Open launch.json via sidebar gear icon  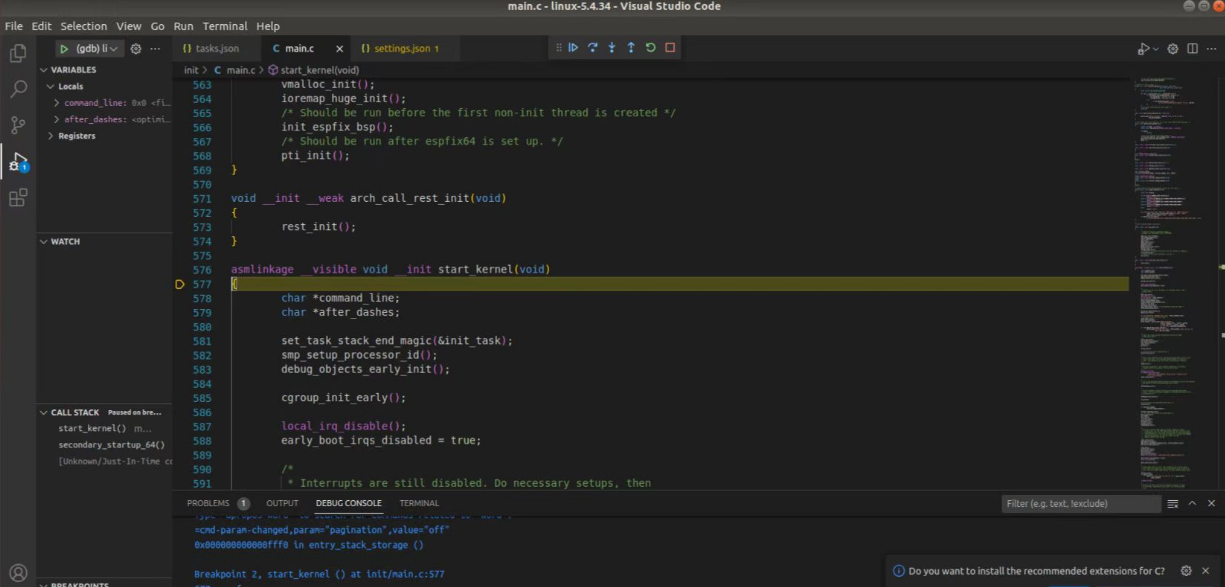click(136, 49)
